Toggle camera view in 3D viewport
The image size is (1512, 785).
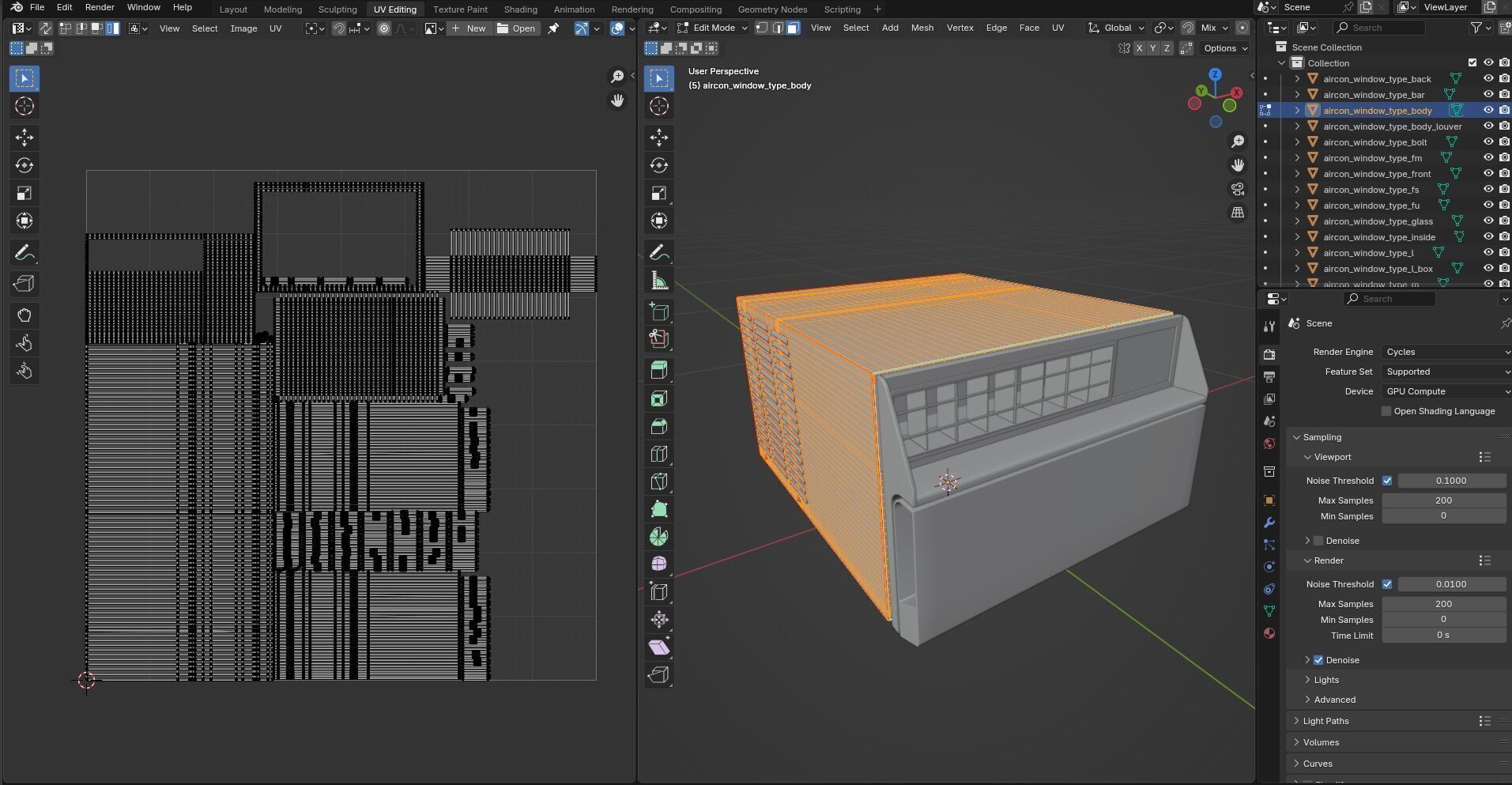pos(1238,189)
